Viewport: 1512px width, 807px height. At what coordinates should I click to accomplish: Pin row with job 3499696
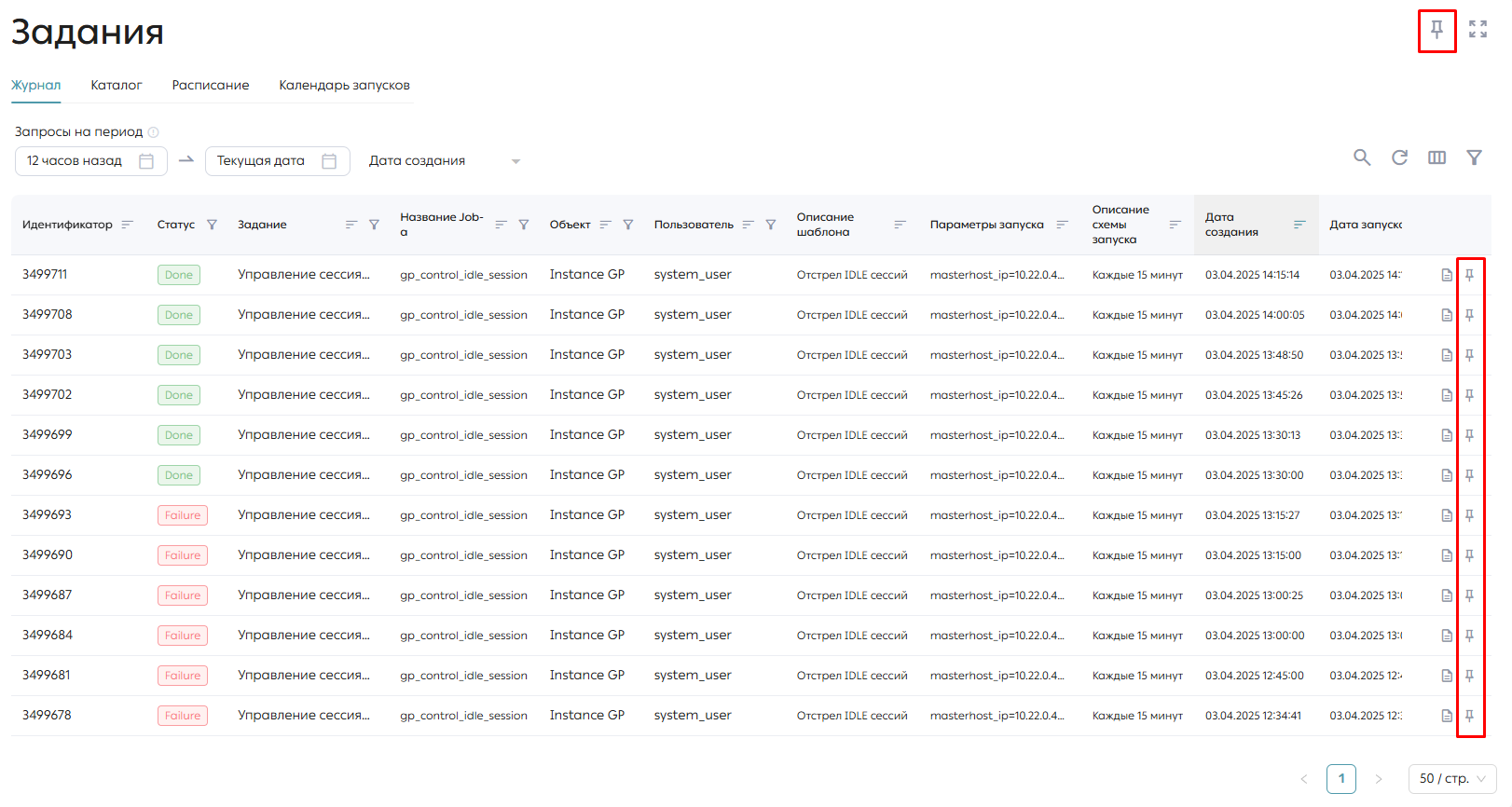pos(1469,475)
